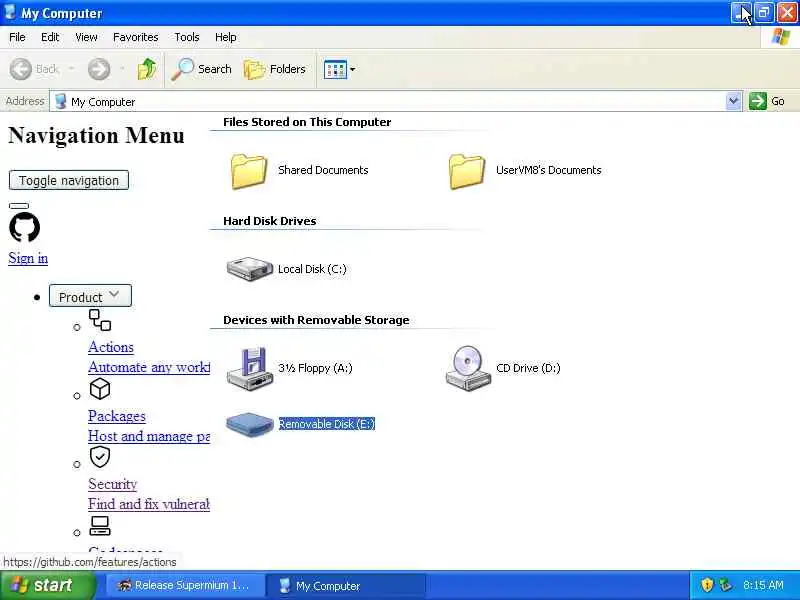
Task: Click the security shield tray icon
Action: pos(707,585)
